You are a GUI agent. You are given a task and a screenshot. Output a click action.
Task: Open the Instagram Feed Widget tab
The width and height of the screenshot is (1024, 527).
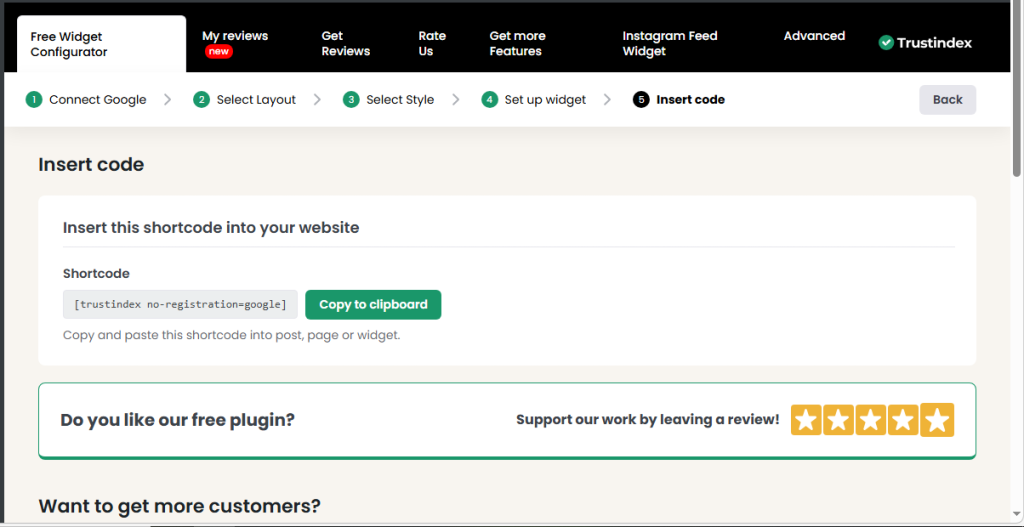(670, 43)
